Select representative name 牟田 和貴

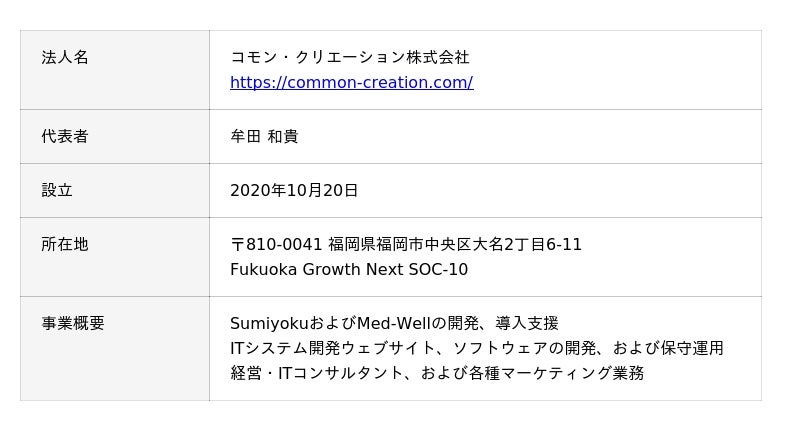coord(264,137)
